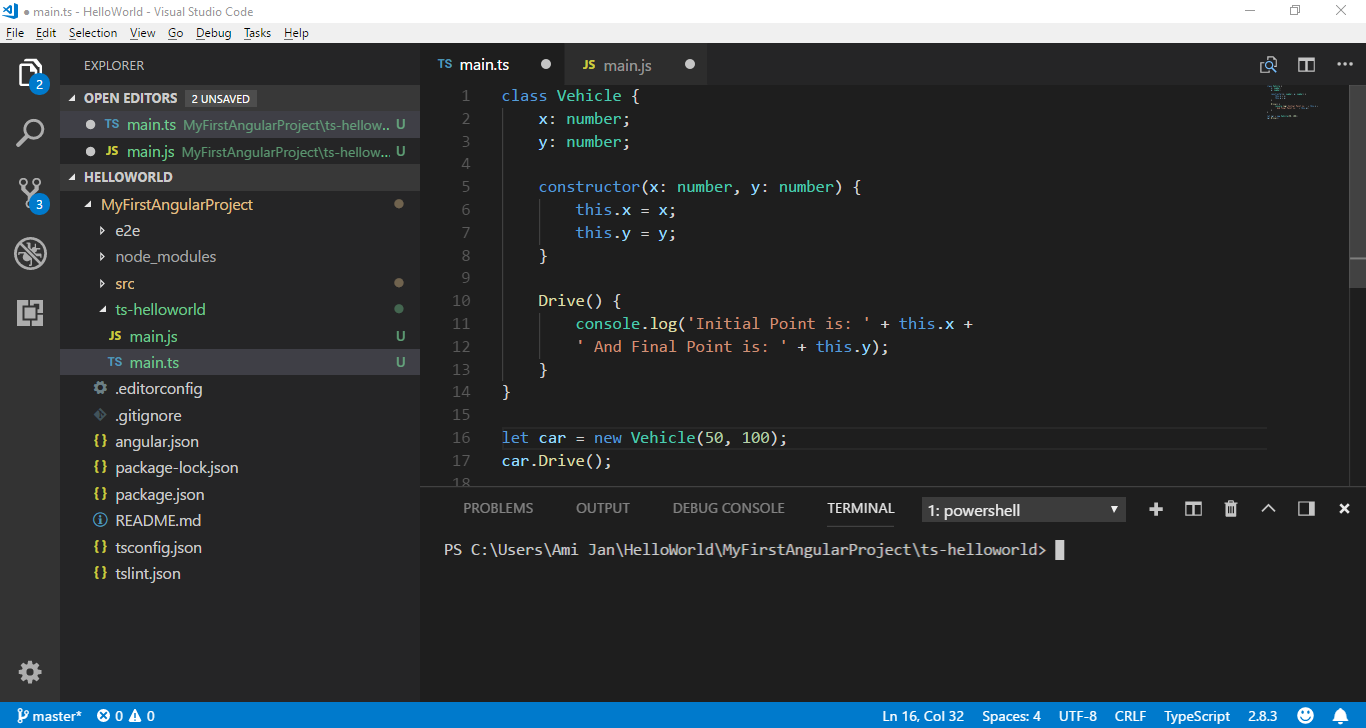Image resolution: width=1366 pixels, height=728 pixels.
Task: Close the unsaved main.ts editor tab dot
Action: click(546, 65)
